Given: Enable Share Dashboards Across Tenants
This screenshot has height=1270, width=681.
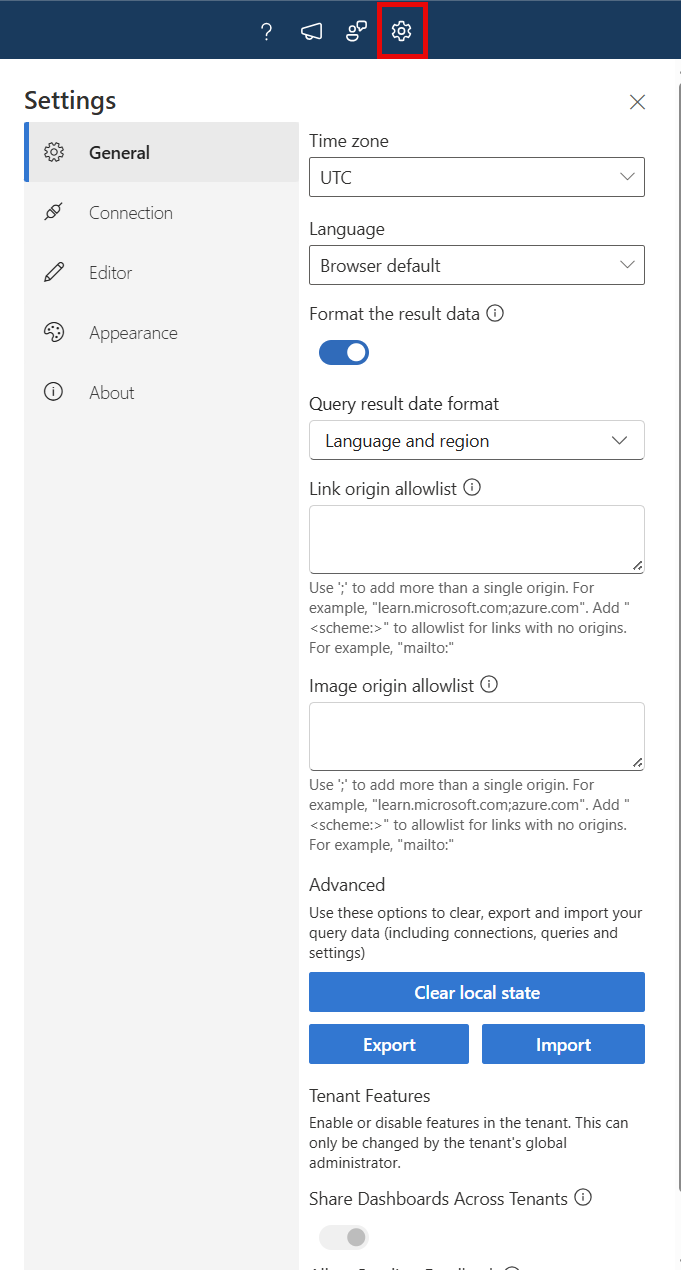Looking at the screenshot, I should tap(343, 1237).
